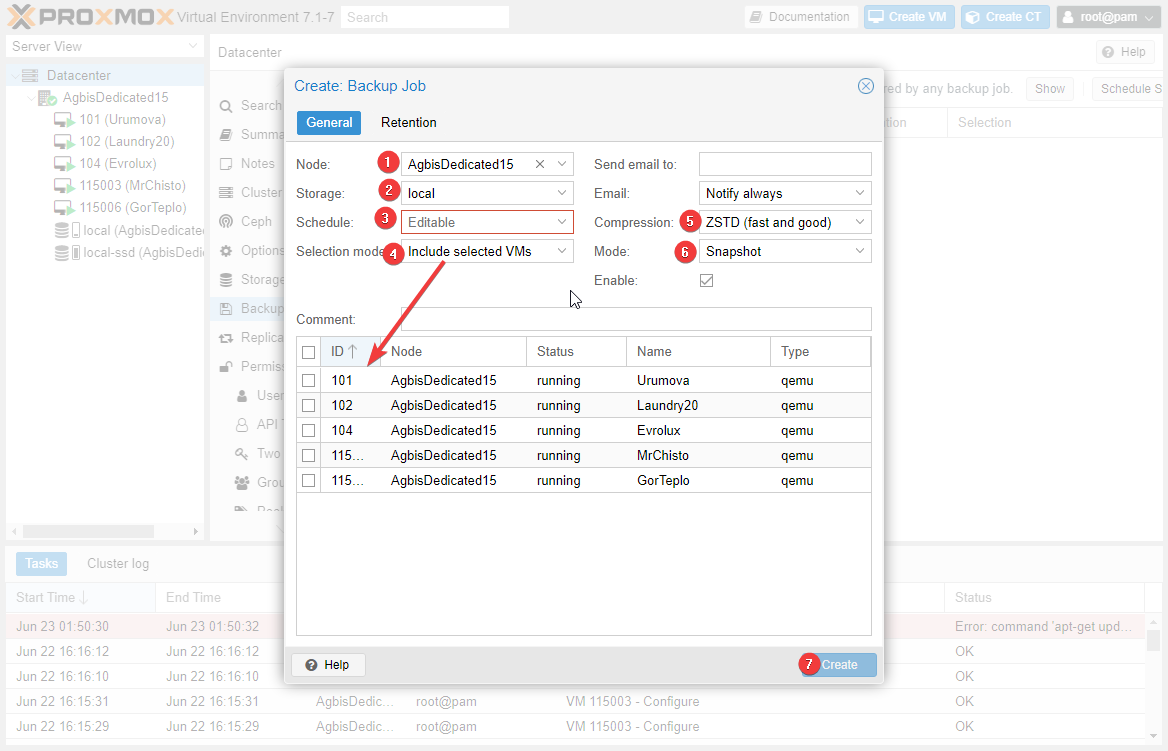Toggle the Enable checkbox
The width and height of the screenshot is (1168, 751).
(x=706, y=281)
